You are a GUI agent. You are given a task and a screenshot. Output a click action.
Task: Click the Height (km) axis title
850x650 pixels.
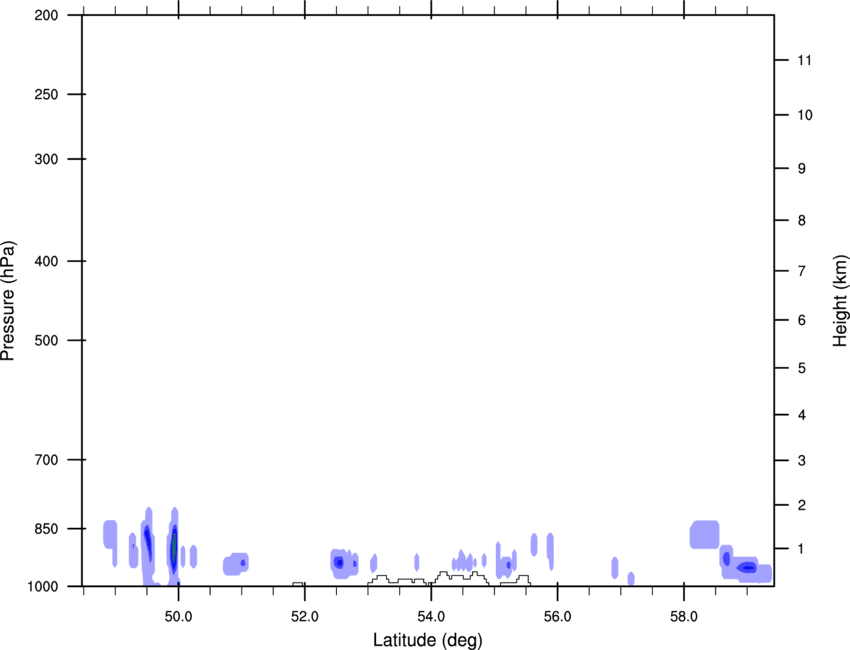tap(839, 300)
